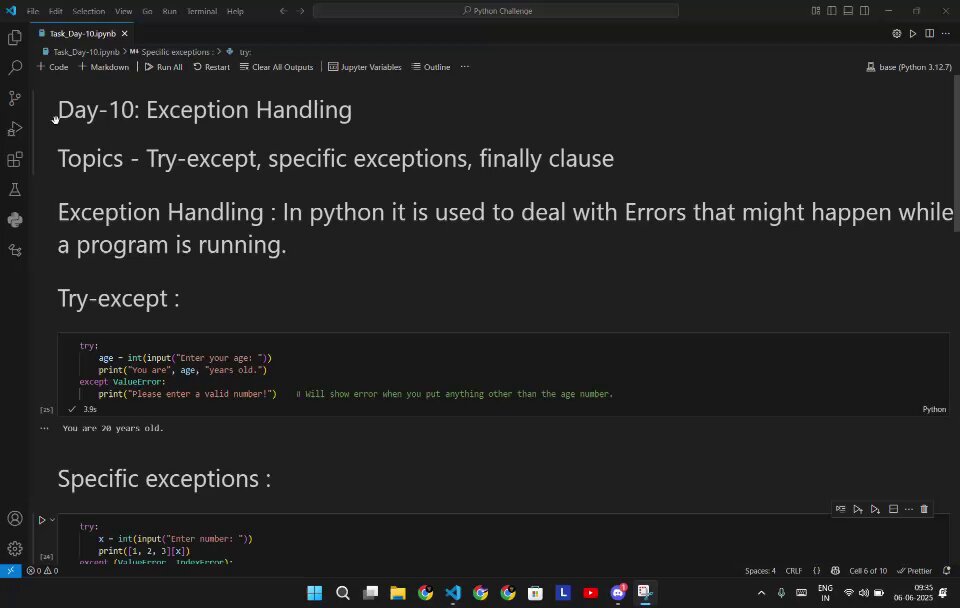The image size is (960, 608).
Task: Execute above cells from cell toolbar
Action: tap(858, 509)
